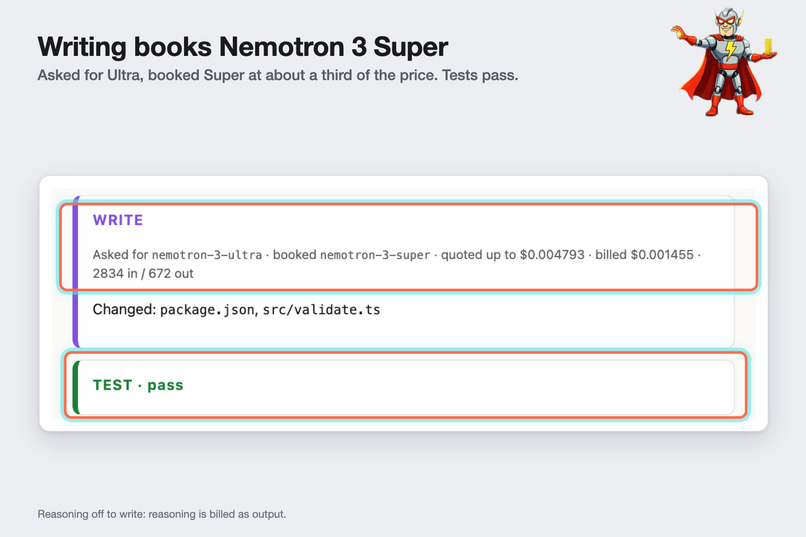Open the src/validate.ts changed file

tap(321, 310)
